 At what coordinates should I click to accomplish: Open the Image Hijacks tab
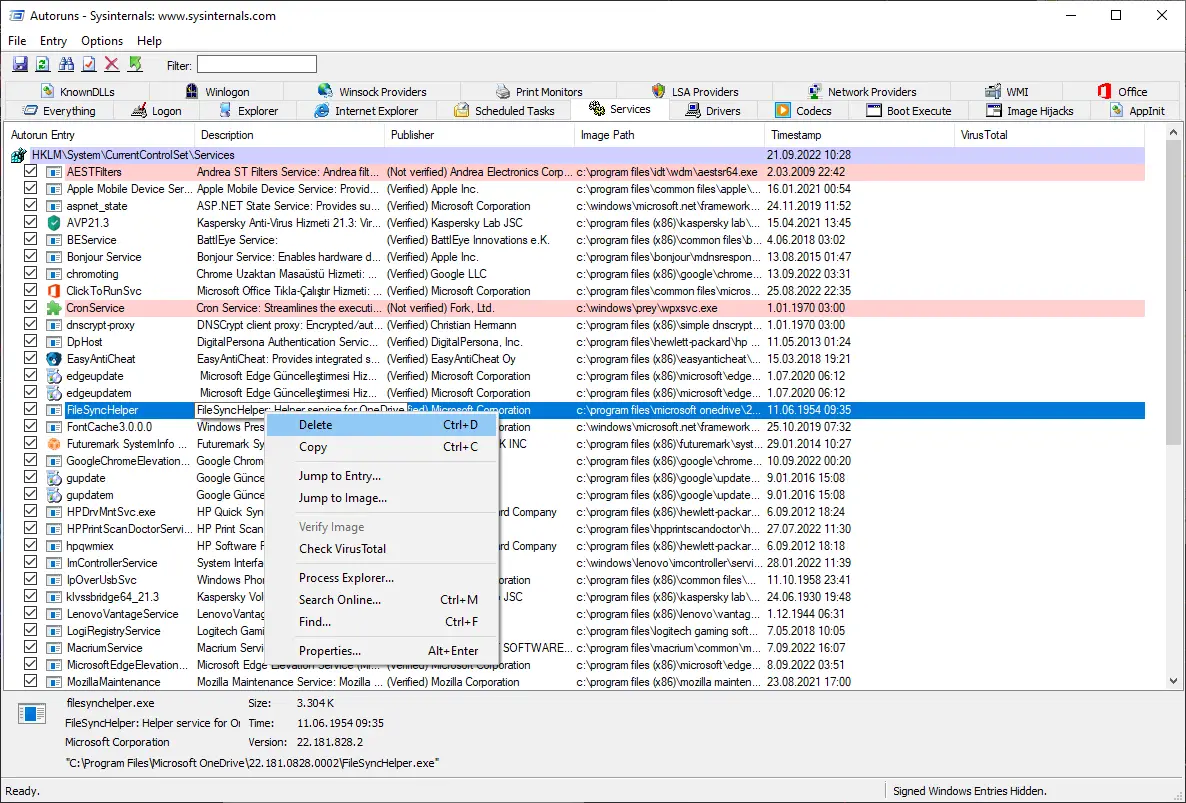coord(1029,110)
